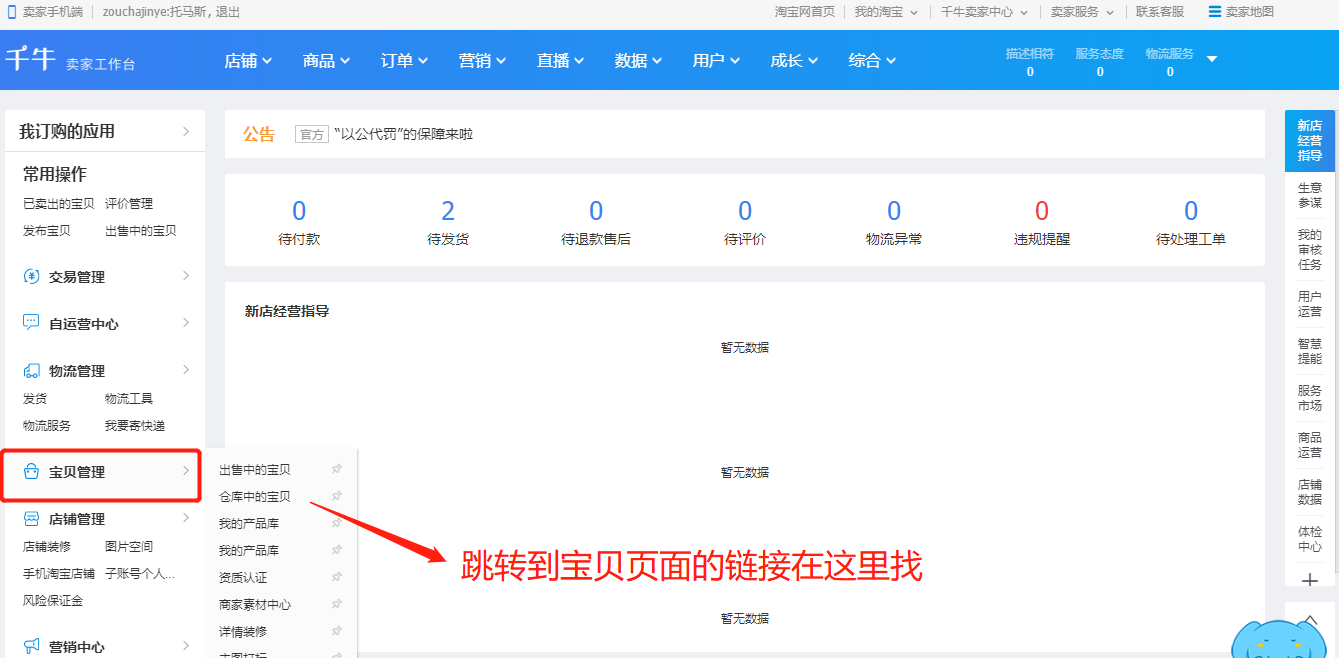Open 已卖出的宝贝 under 常用操作
The height and width of the screenshot is (658, 1339).
tap(59, 203)
